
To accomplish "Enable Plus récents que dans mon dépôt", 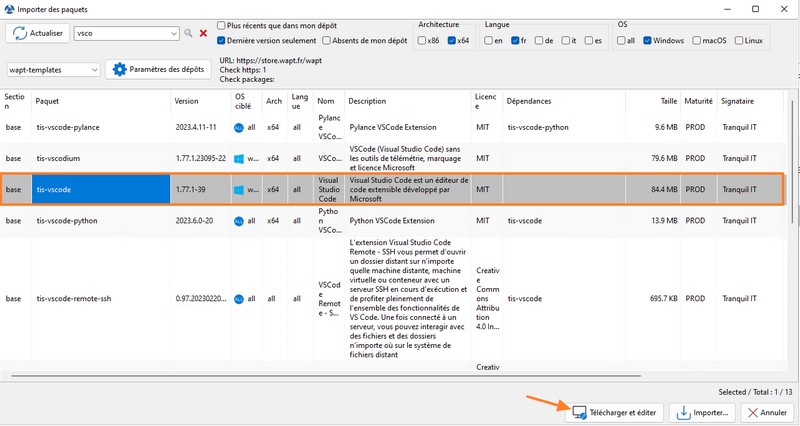I will pos(220,24).
